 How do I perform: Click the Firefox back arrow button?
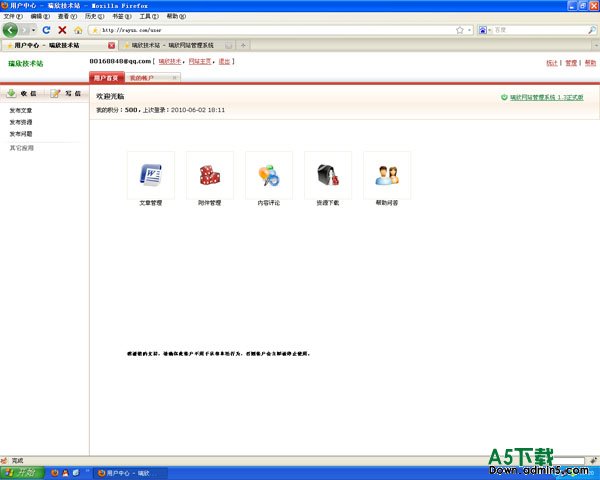(10, 30)
